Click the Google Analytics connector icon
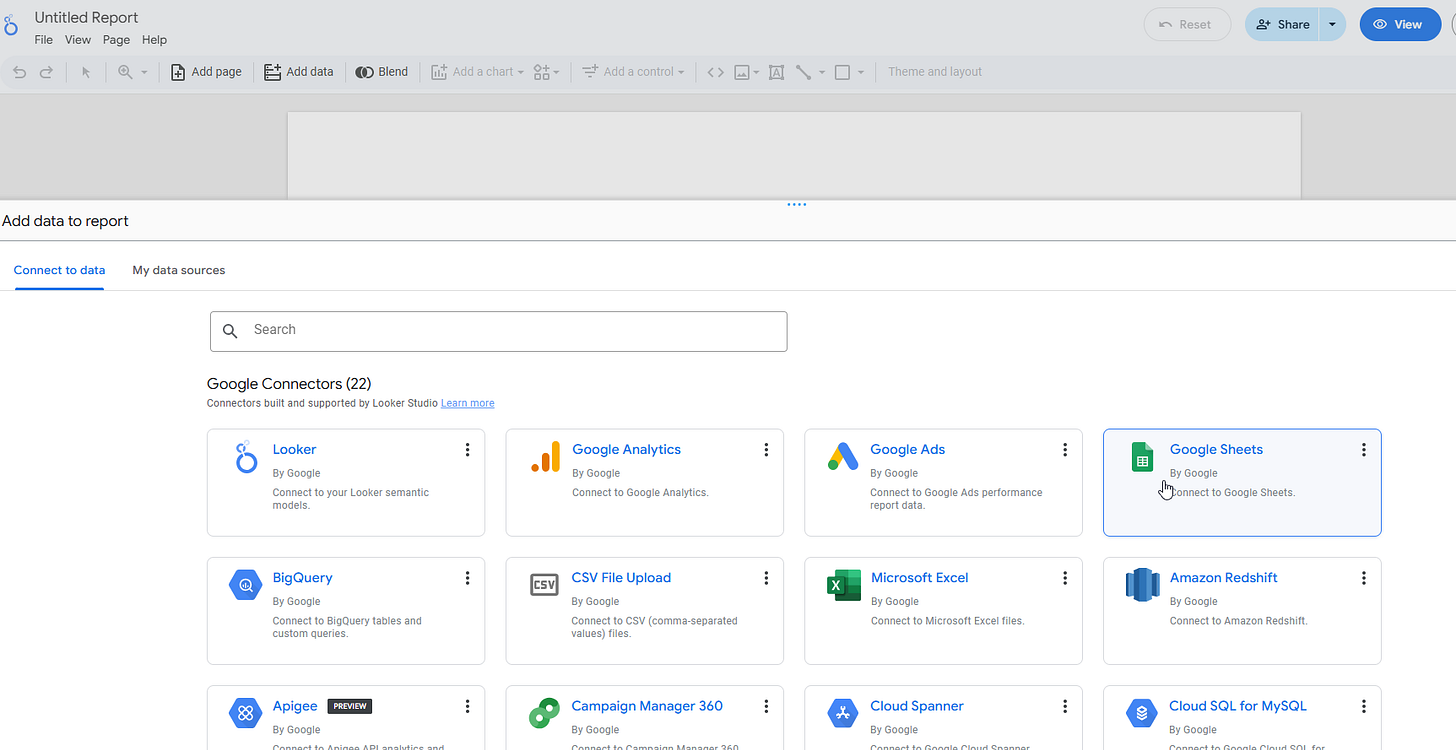This screenshot has width=1456, height=750. [545, 457]
